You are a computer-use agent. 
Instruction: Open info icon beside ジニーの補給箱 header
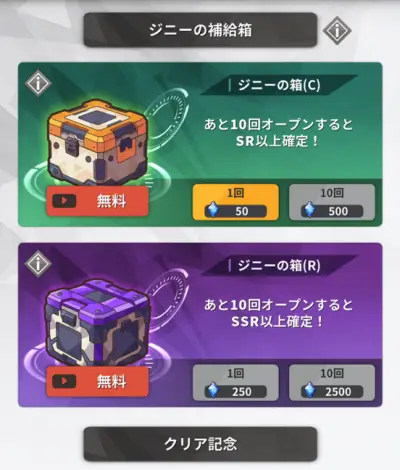tap(337, 31)
